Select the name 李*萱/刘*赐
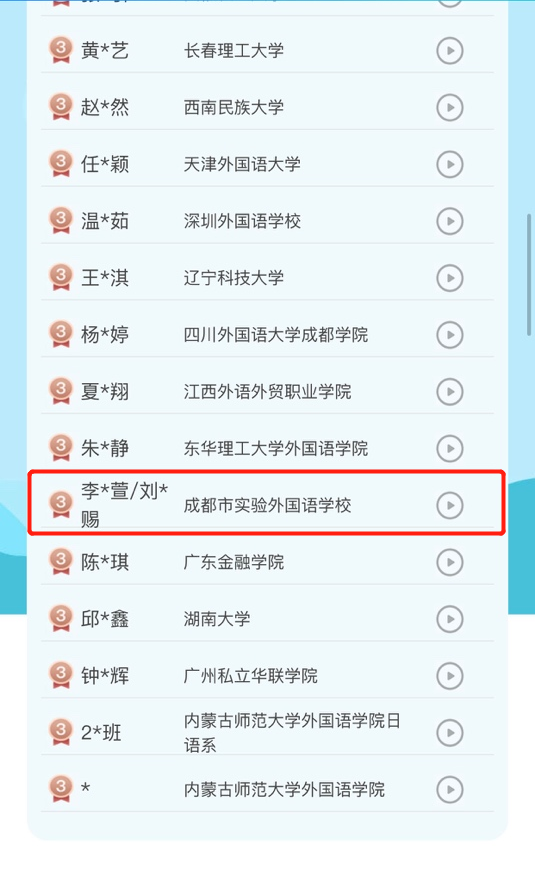Viewport: 535px width, 870px height. coord(124,505)
